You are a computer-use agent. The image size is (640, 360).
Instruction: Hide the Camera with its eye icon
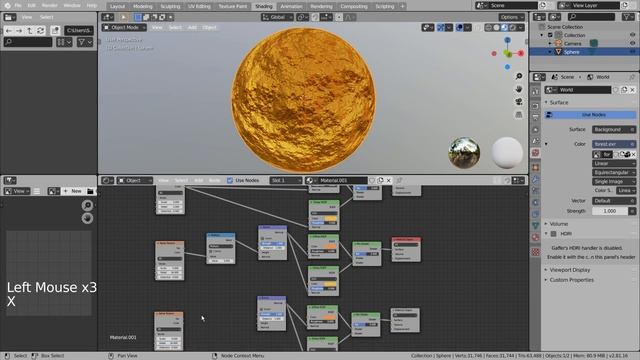pyautogui.click(x=632, y=43)
